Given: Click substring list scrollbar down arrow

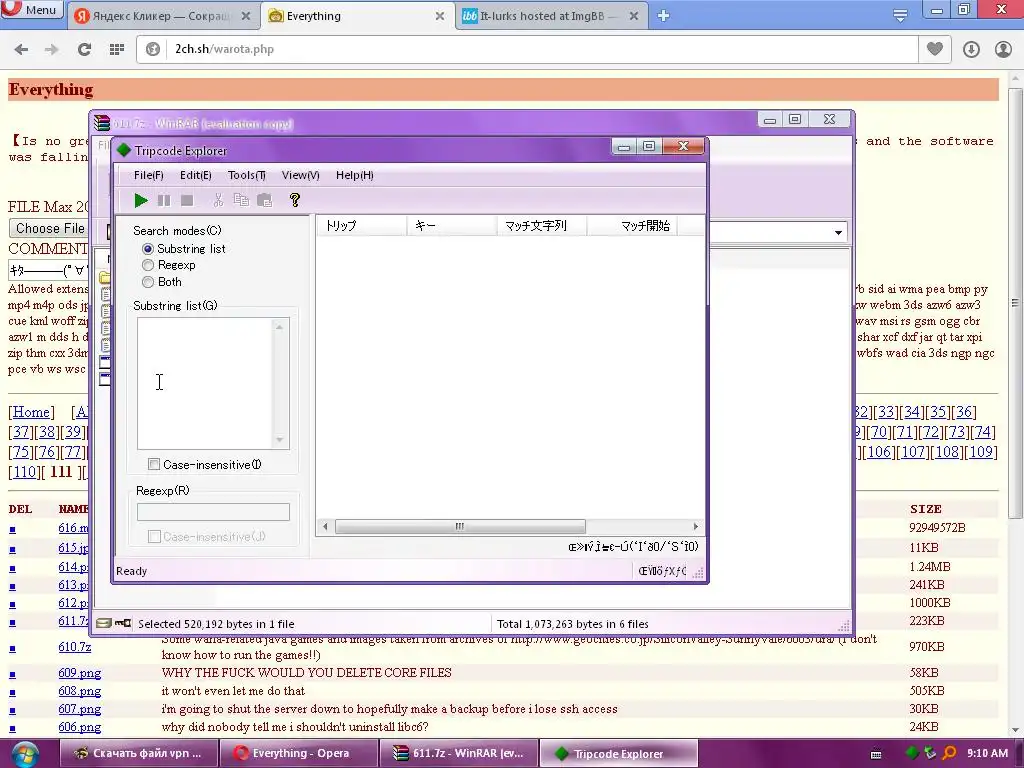Looking at the screenshot, I should click(x=280, y=440).
